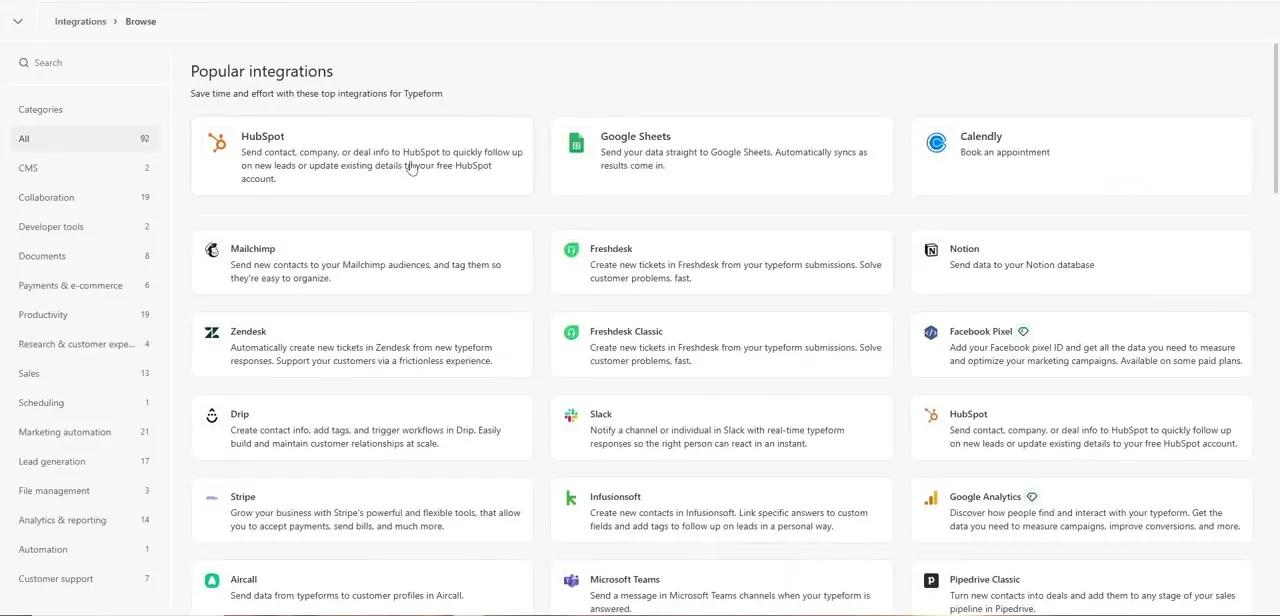1280x616 pixels.
Task: Click the Microsoft Teams icon
Action: click(571, 580)
